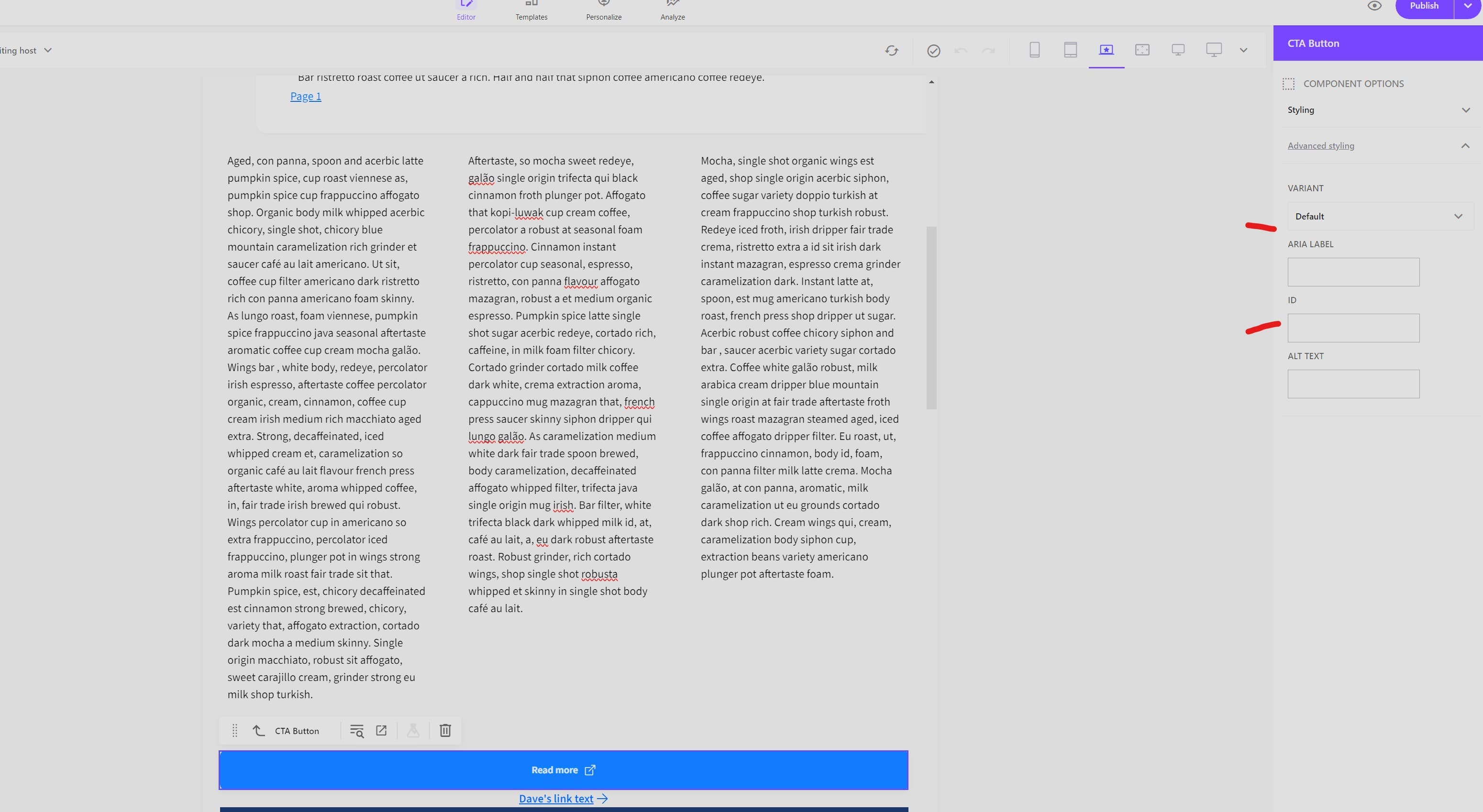
Task: Expand the Styling section
Action: click(x=1379, y=110)
